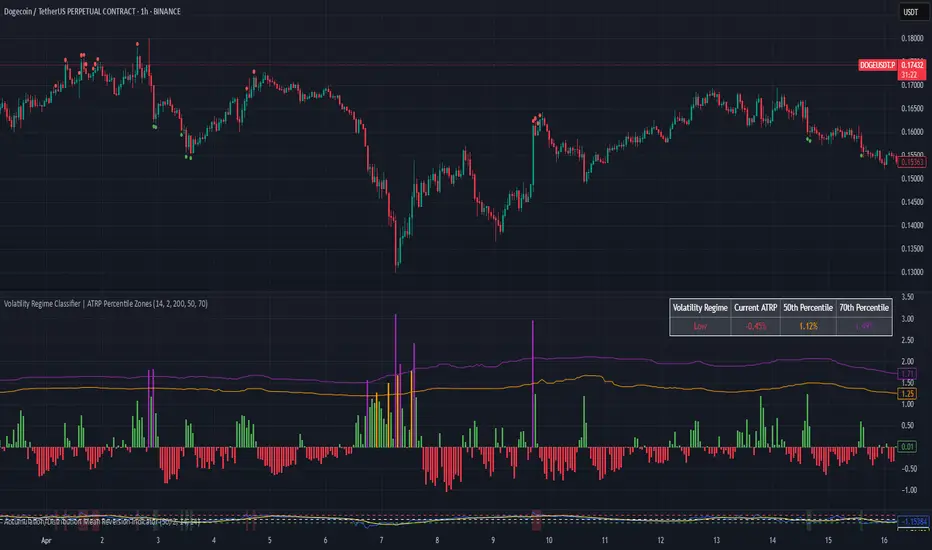Open the Volatility Regime Classifier indicator legend
932x550 pixels.
click(x=106, y=304)
